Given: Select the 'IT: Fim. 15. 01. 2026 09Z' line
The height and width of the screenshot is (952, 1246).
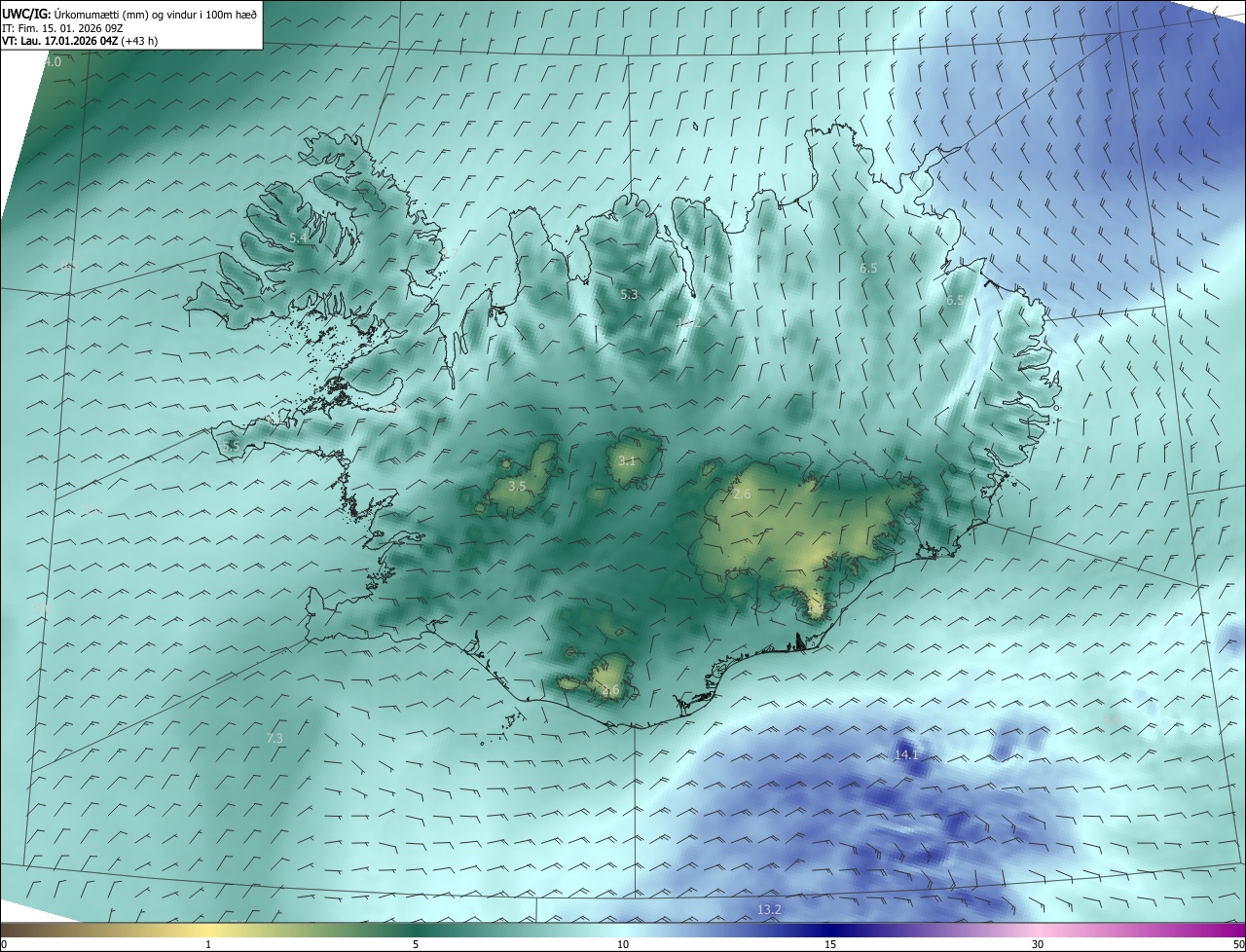Looking at the screenshot, I should tap(62, 27).
